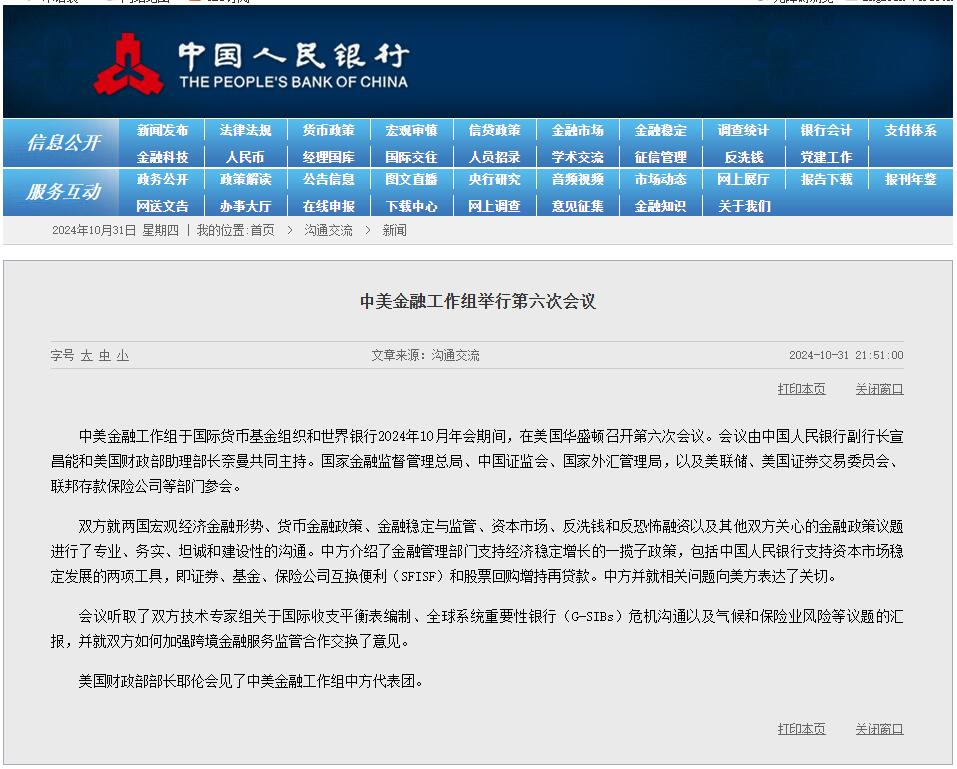Set font size to 大
The height and width of the screenshot is (769, 957).
86,355
